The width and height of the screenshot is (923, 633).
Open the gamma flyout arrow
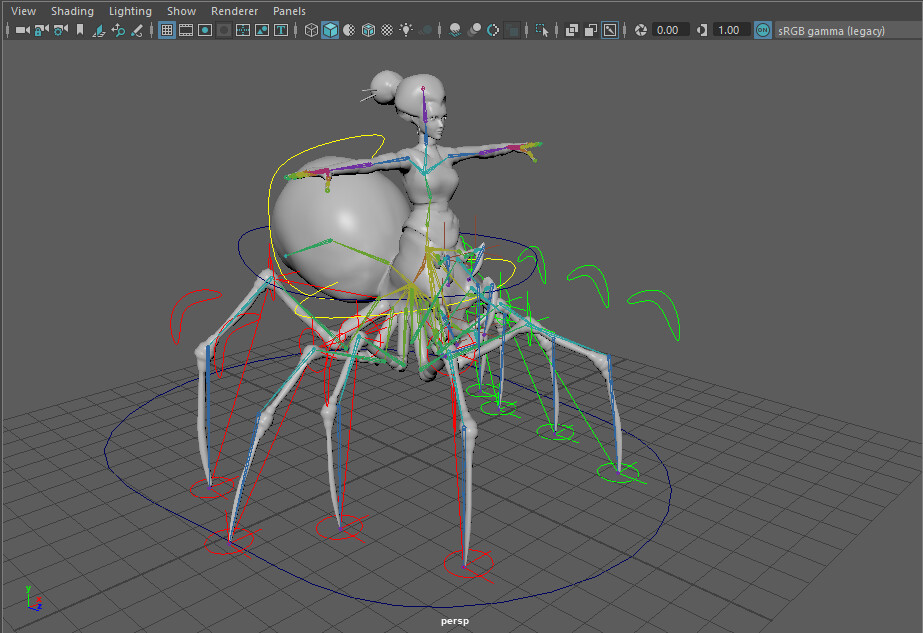(700, 30)
